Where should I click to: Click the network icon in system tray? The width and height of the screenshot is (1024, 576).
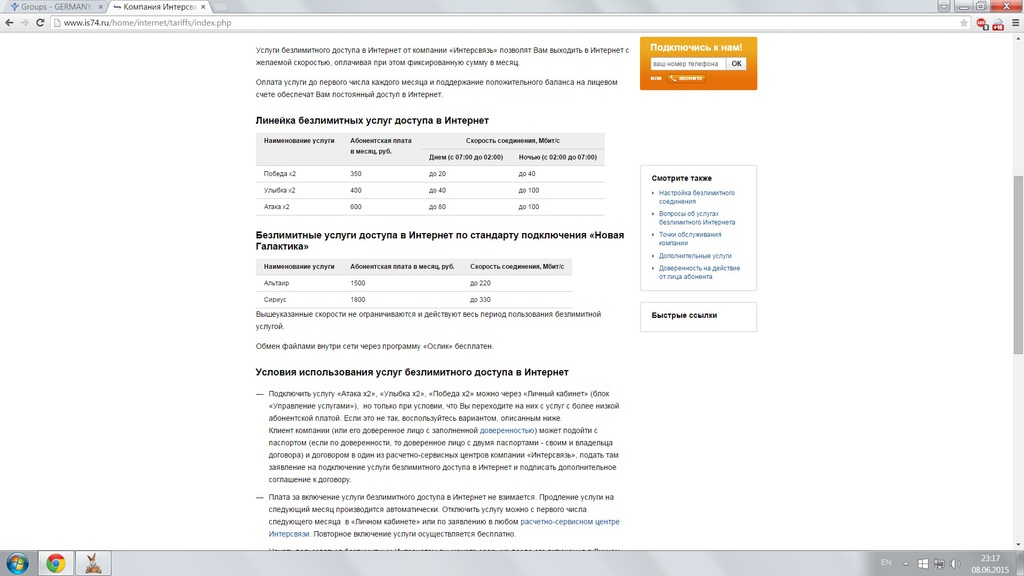tap(939, 564)
